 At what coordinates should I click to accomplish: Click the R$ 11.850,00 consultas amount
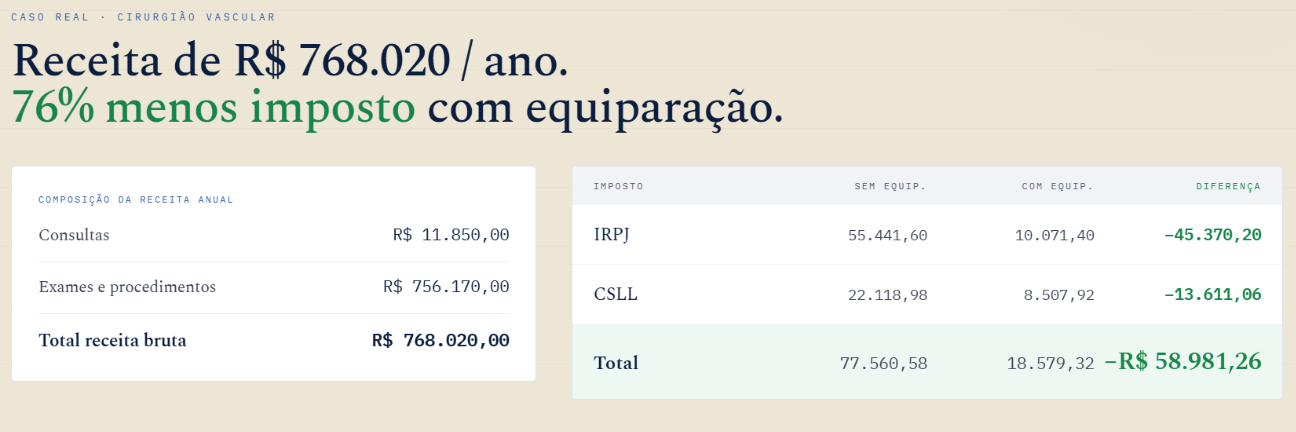pos(451,235)
